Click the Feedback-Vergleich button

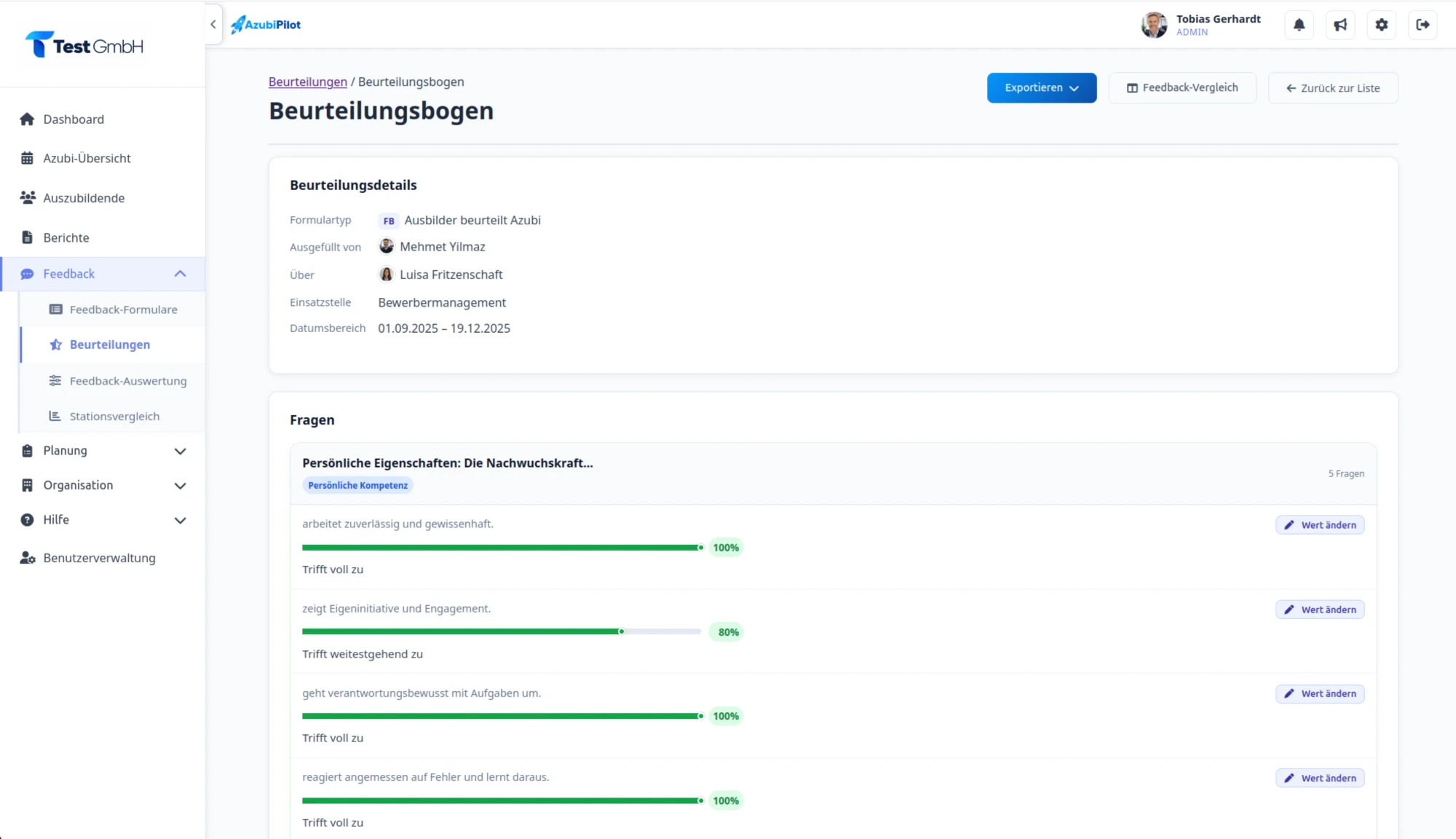coord(1182,88)
